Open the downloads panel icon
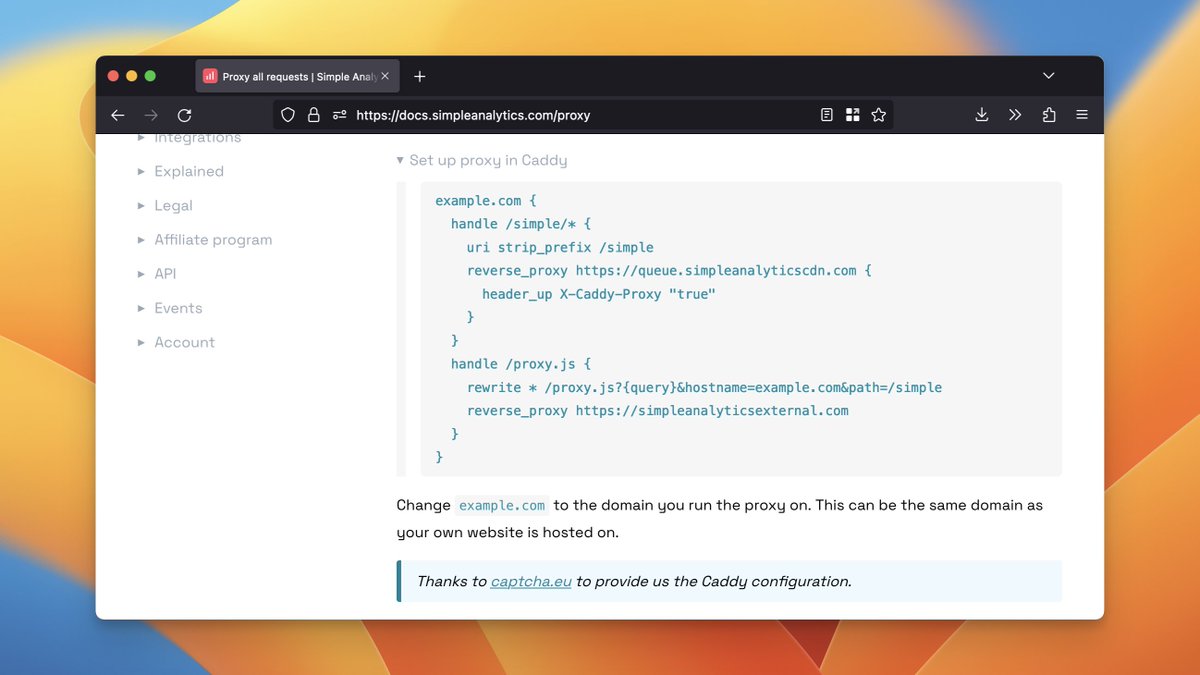The width and height of the screenshot is (1200, 675). [982, 115]
